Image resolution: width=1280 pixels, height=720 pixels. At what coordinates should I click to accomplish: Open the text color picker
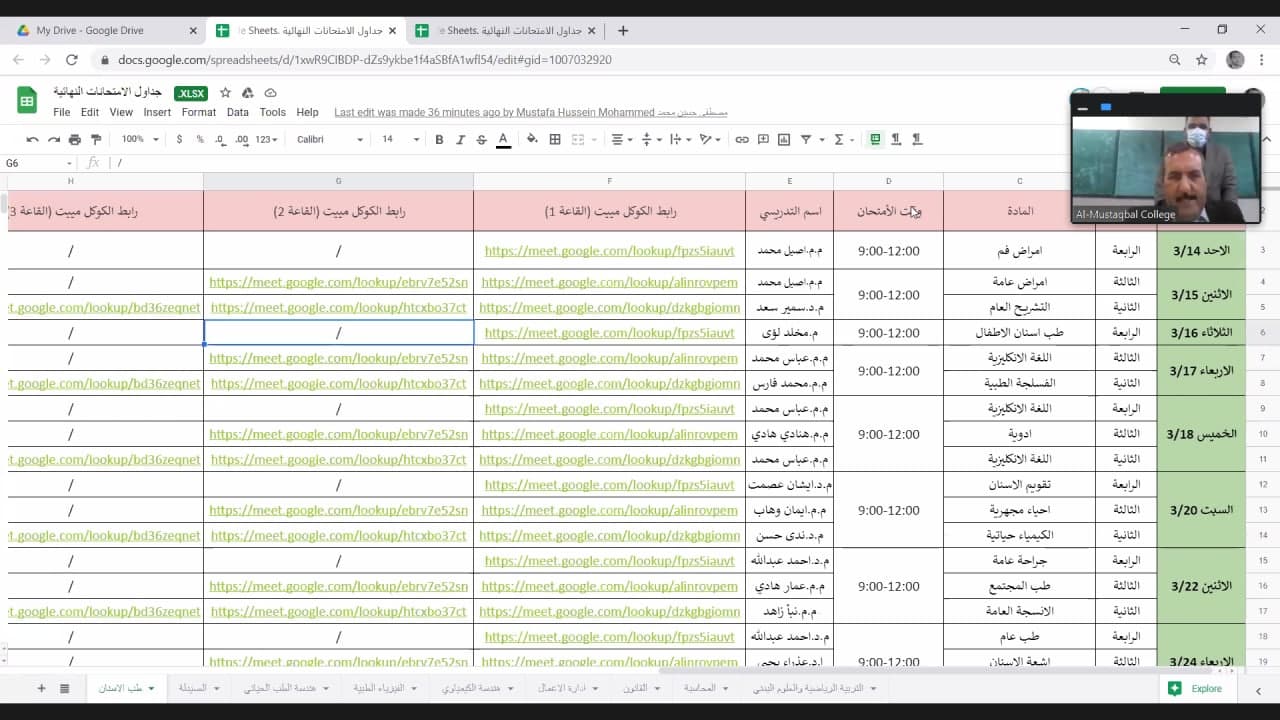pos(503,139)
